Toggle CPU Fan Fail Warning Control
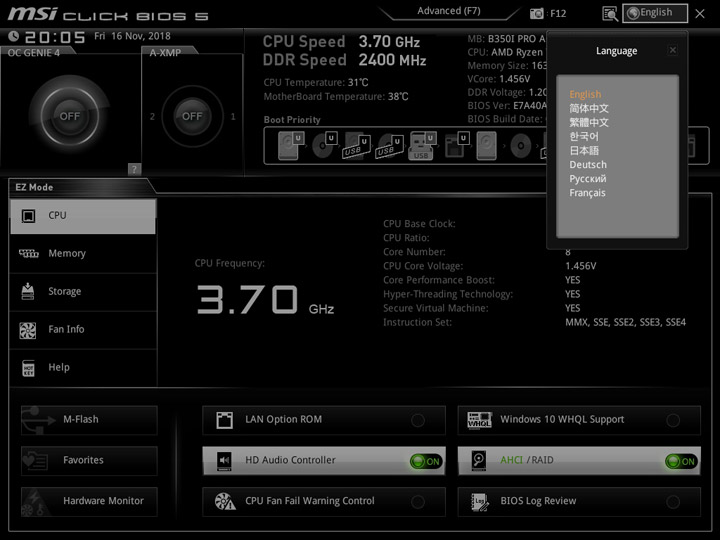This screenshot has width=720, height=540. click(418, 501)
